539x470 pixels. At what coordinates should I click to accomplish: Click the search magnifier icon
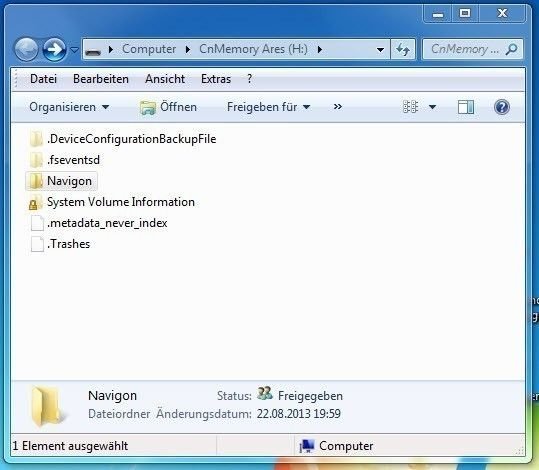[x=512, y=50]
